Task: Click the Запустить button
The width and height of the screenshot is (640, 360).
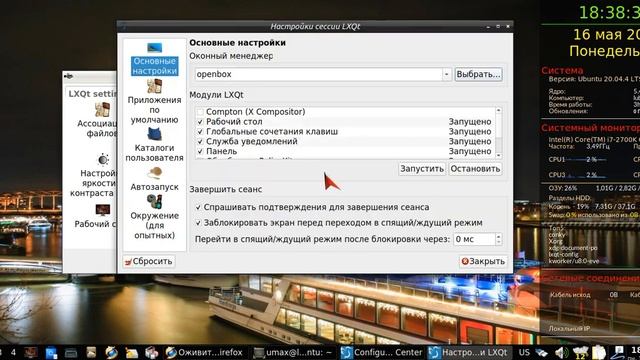Action: pyautogui.click(x=422, y=169)
